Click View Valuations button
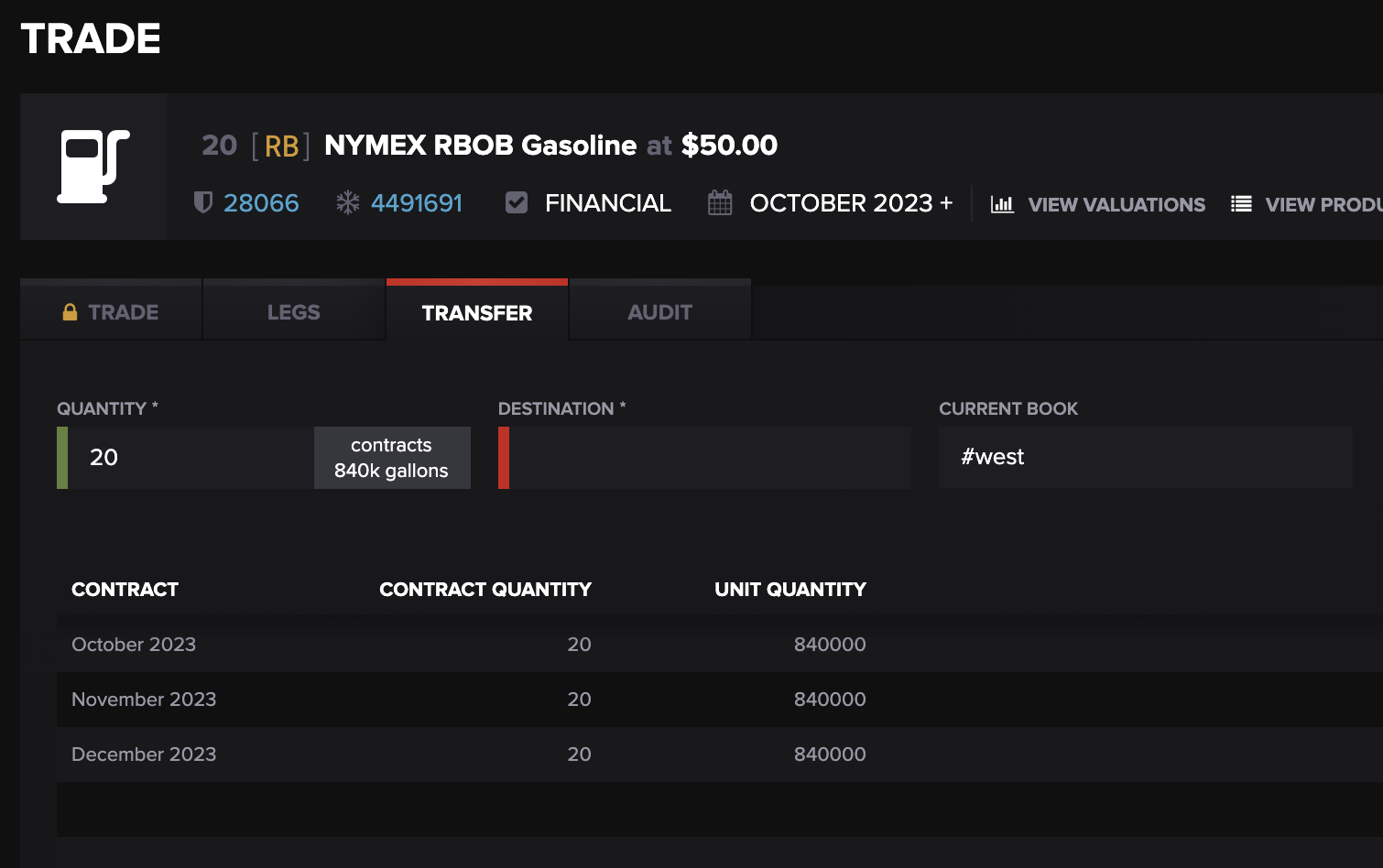Screen dimensions: 1383x868 [x=1116, y=204]
